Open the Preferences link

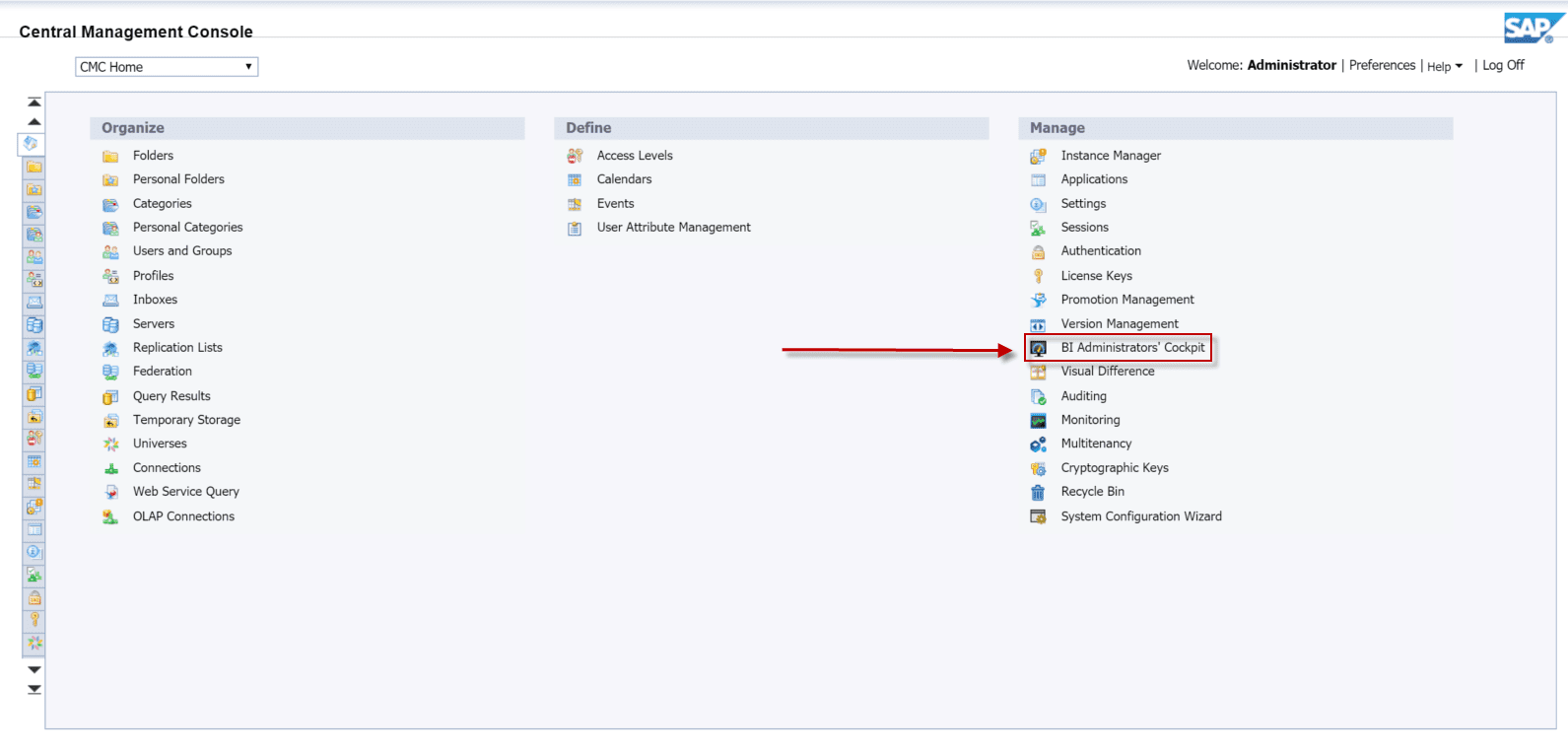point(1382,65)
